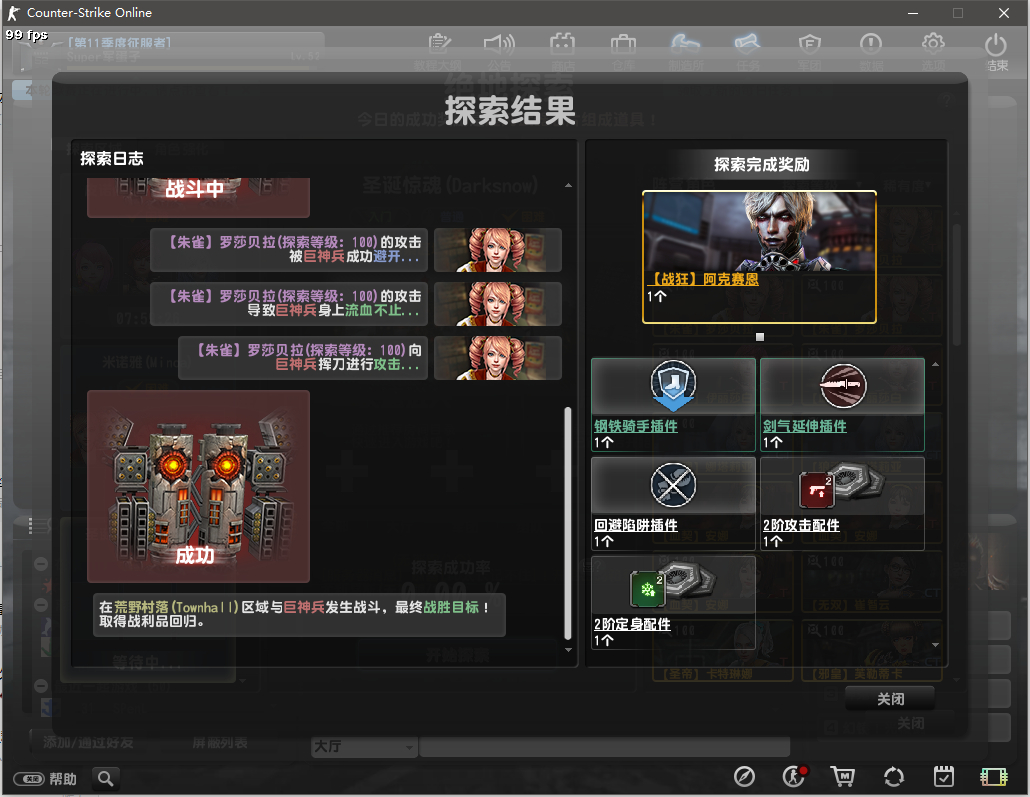
Task: Close the Counter-Strike Online window
Action: (1004, 12)
